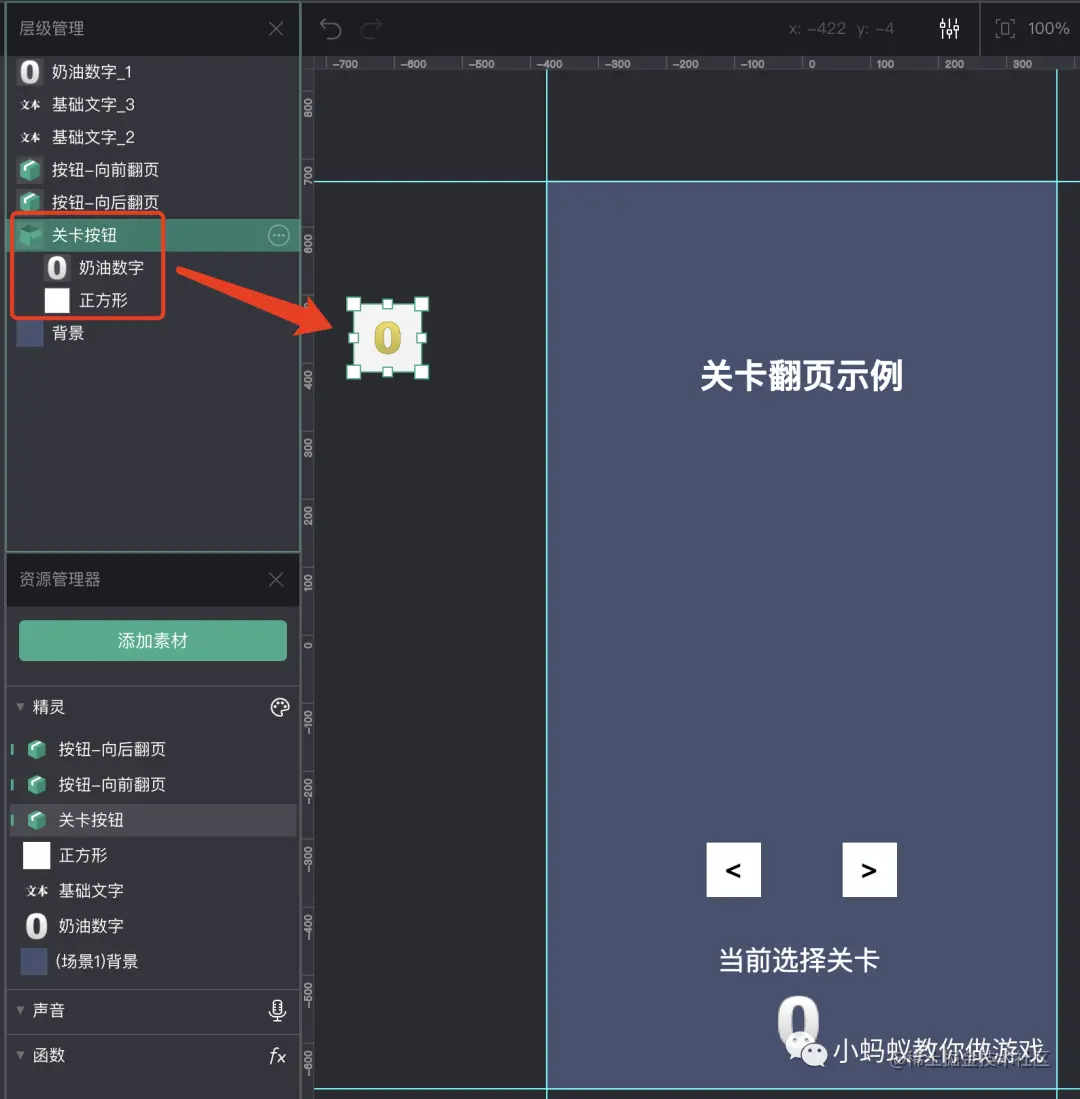The width and height of the screenshot is (1080, 1099).
Task: Click the 基础文字 text icon in resources
Action: [x=35, y=890]
